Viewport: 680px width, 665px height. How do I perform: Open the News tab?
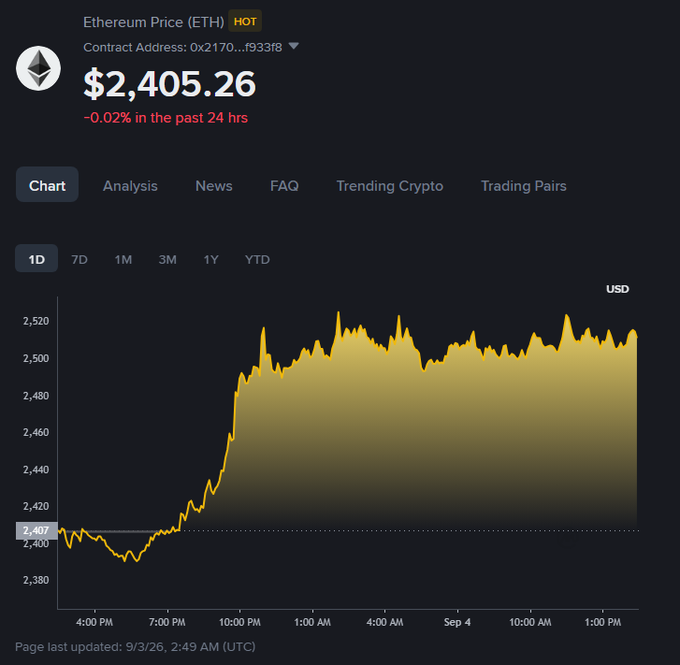coord(214,186)
